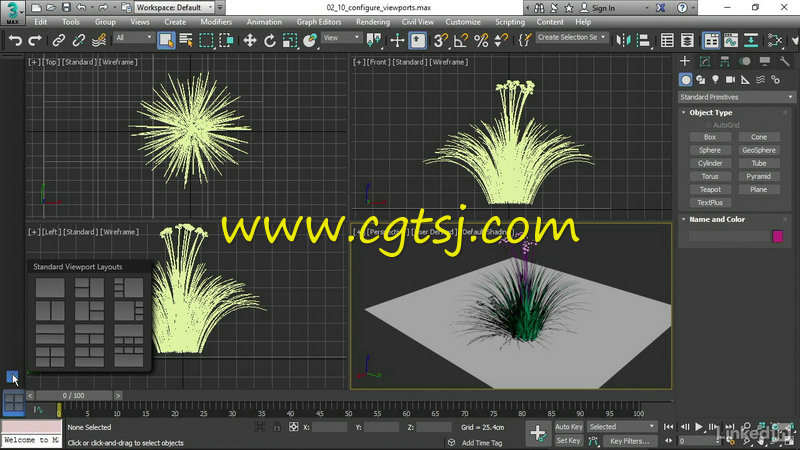
Task: Toggle 3D Snaps button
Action: tap(441, 40)
